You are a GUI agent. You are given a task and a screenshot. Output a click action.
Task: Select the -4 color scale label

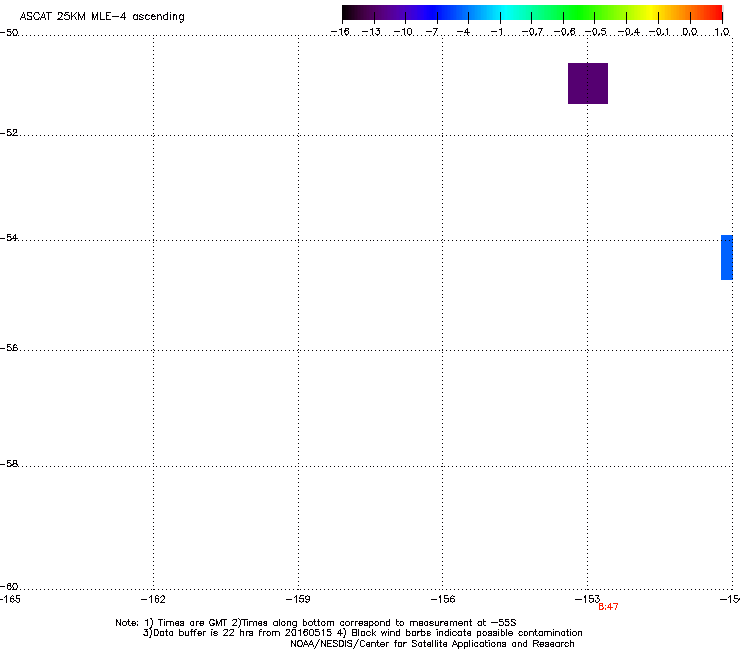(x=463, y=32)
